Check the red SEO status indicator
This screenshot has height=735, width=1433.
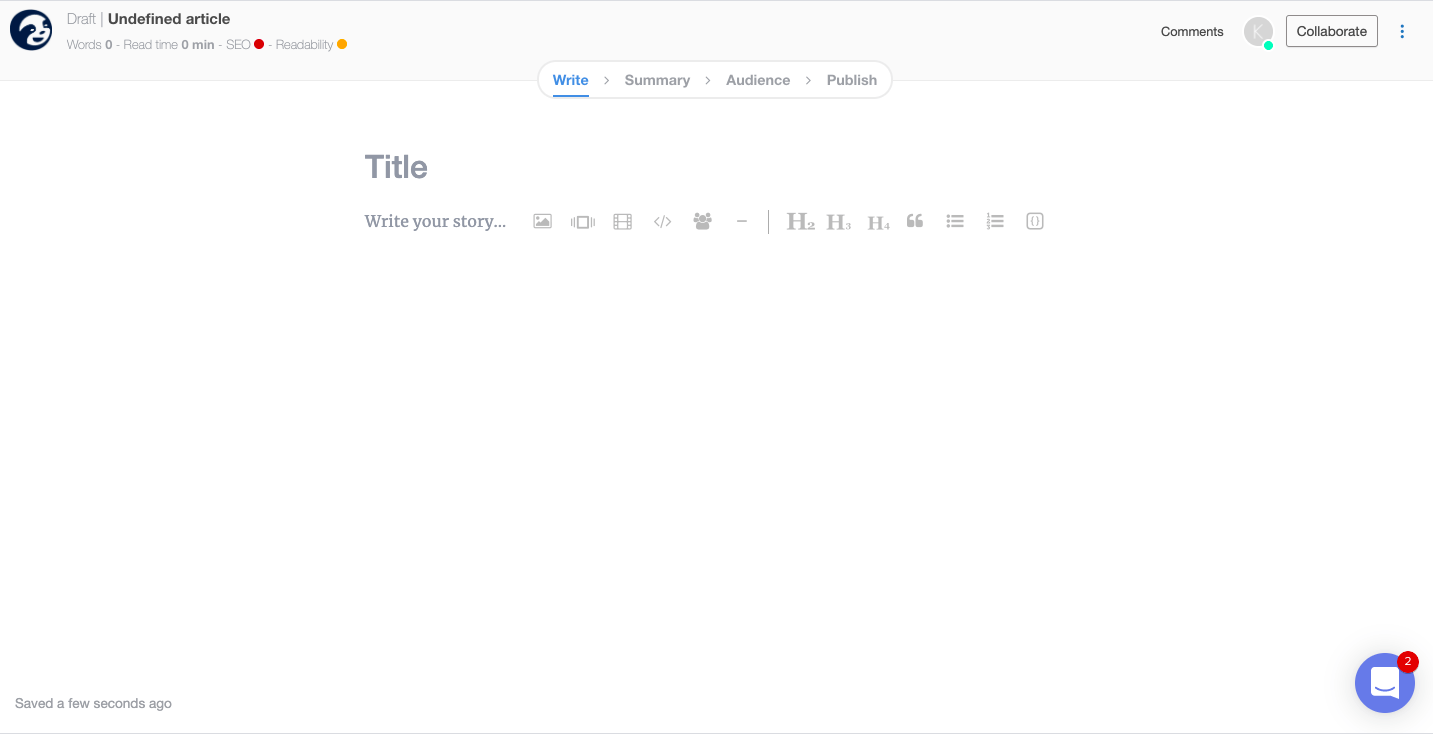click(x=259, y=44)
